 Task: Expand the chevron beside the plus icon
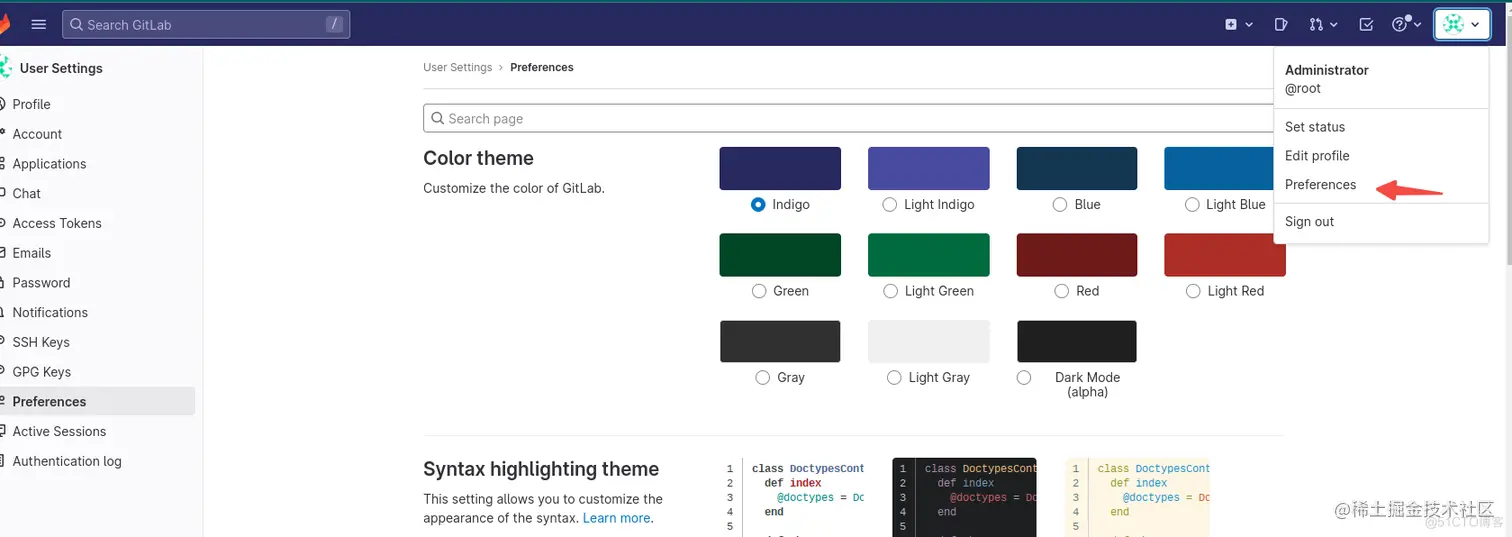pyautogui.click(x=1249, y=25)
